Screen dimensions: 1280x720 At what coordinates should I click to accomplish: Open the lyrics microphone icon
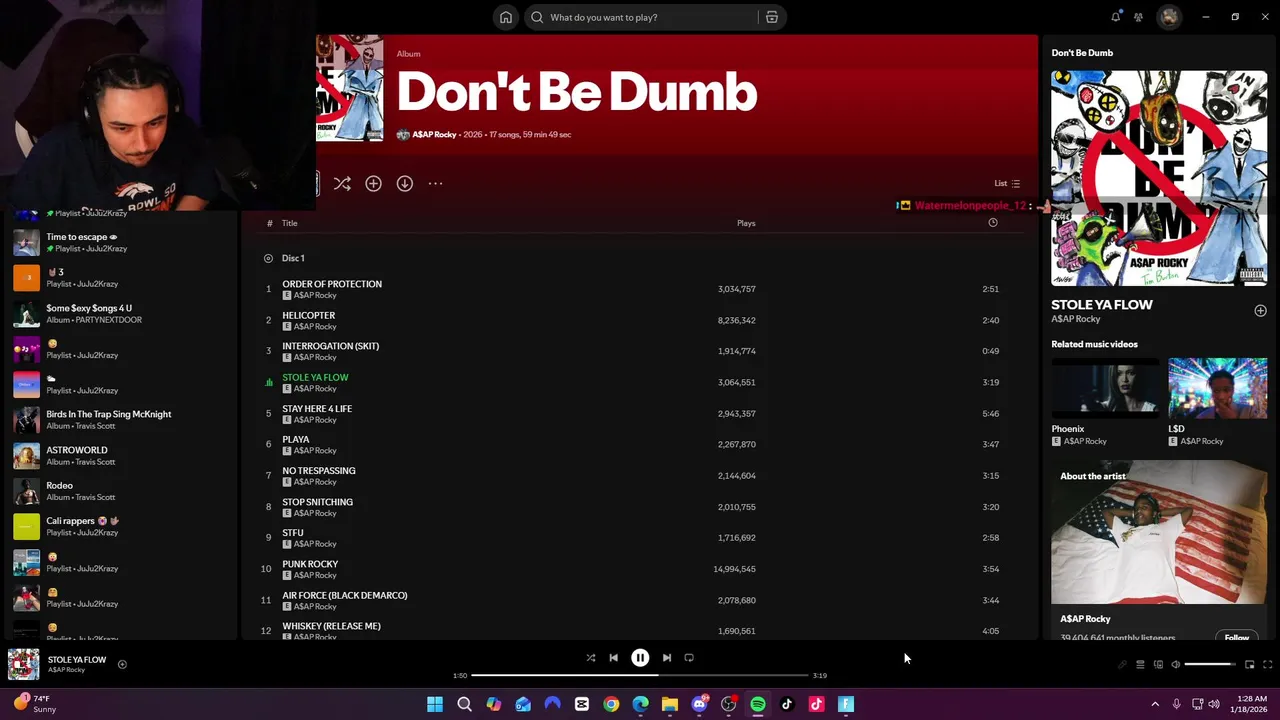tap(1122, 664)
